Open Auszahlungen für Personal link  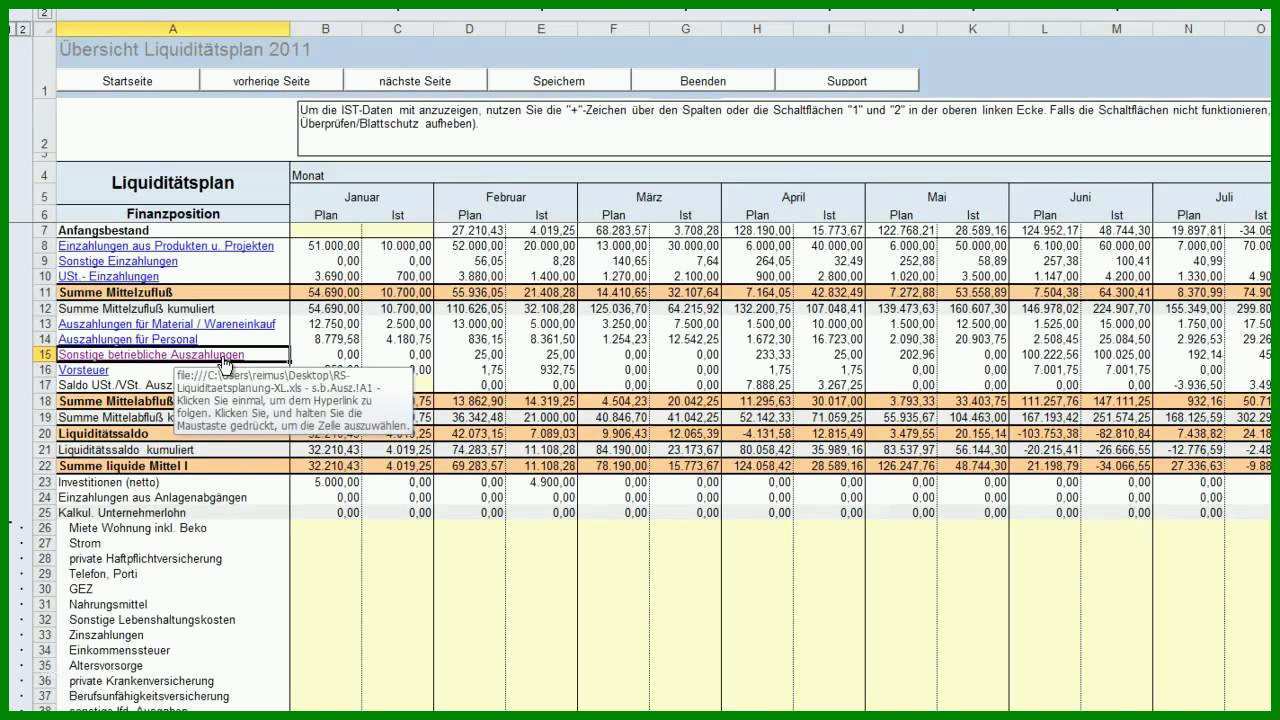tap(128, 339)
